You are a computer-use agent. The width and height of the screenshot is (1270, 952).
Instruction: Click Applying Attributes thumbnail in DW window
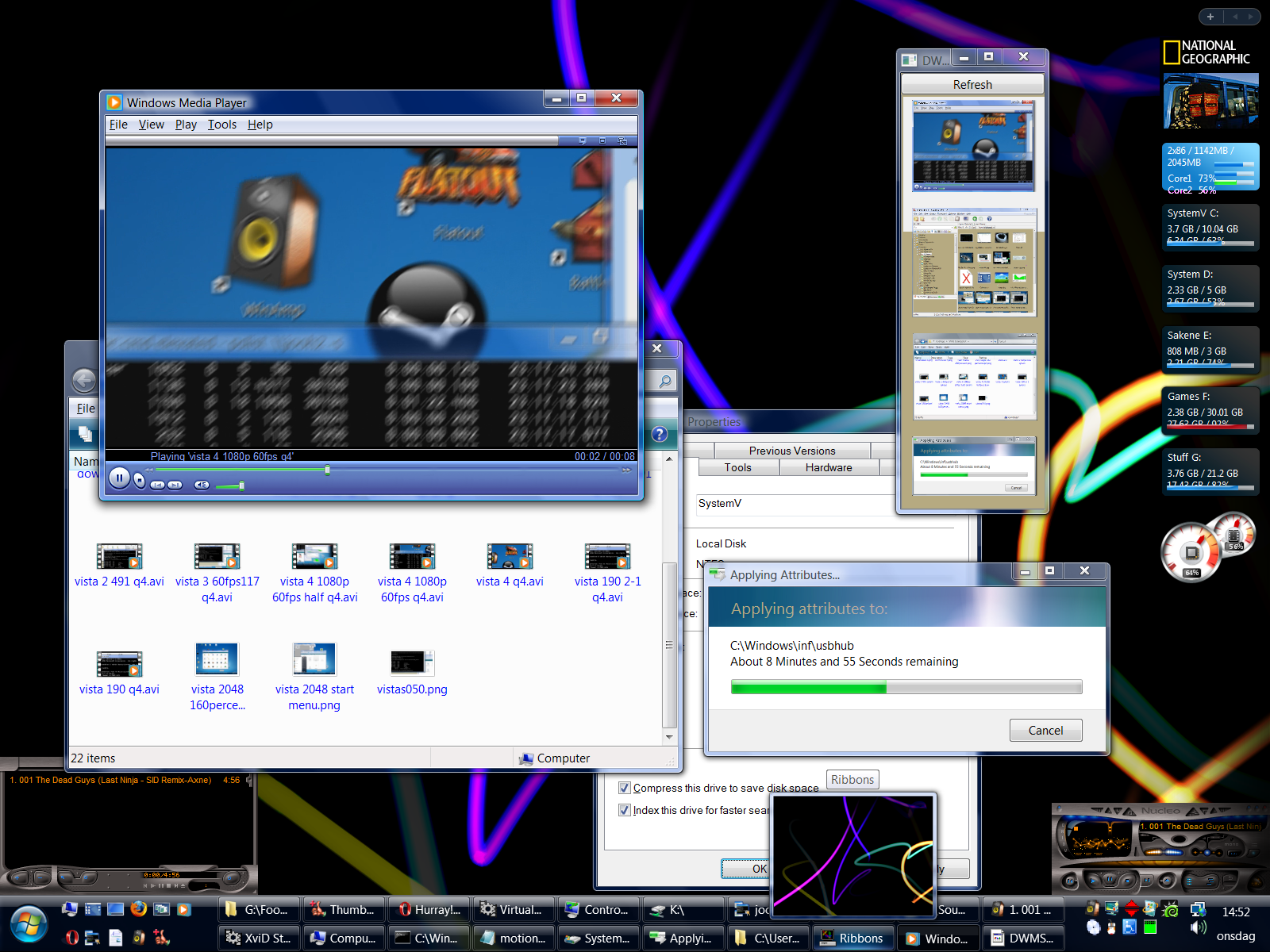point(973,465)
